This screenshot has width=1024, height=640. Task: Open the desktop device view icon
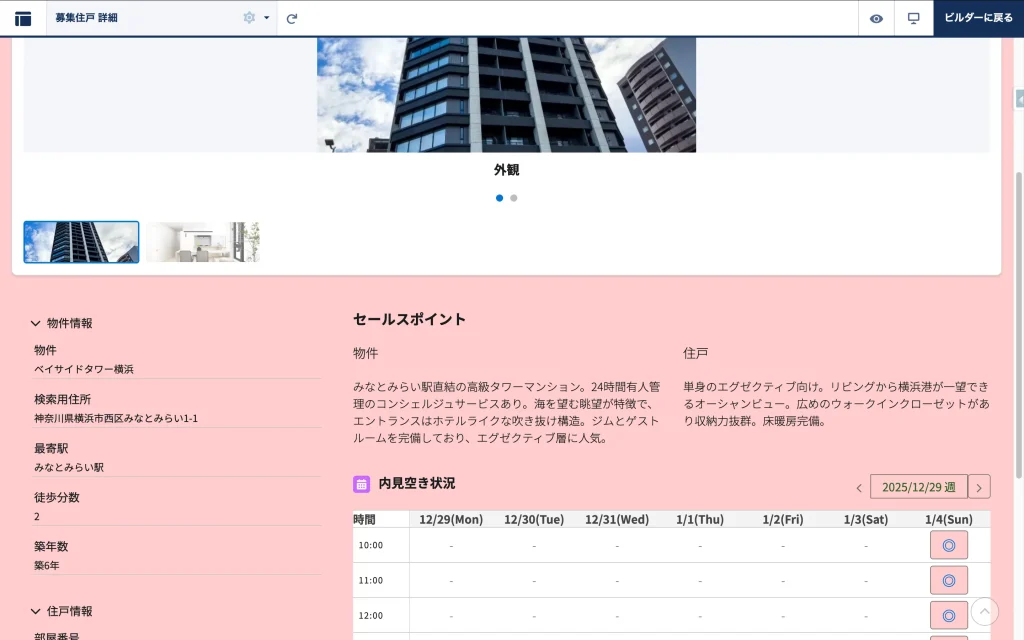tap(913, 18)
